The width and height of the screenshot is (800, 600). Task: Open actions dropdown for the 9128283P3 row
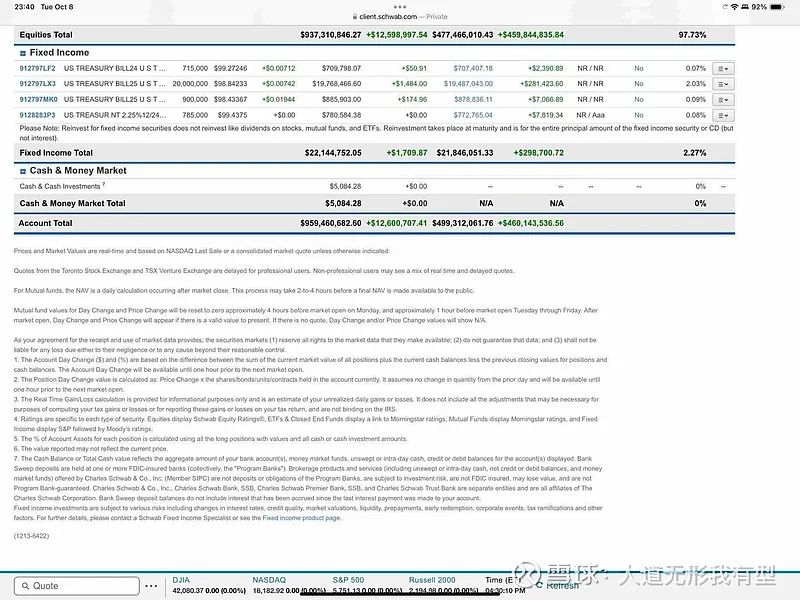click(723, 115)
